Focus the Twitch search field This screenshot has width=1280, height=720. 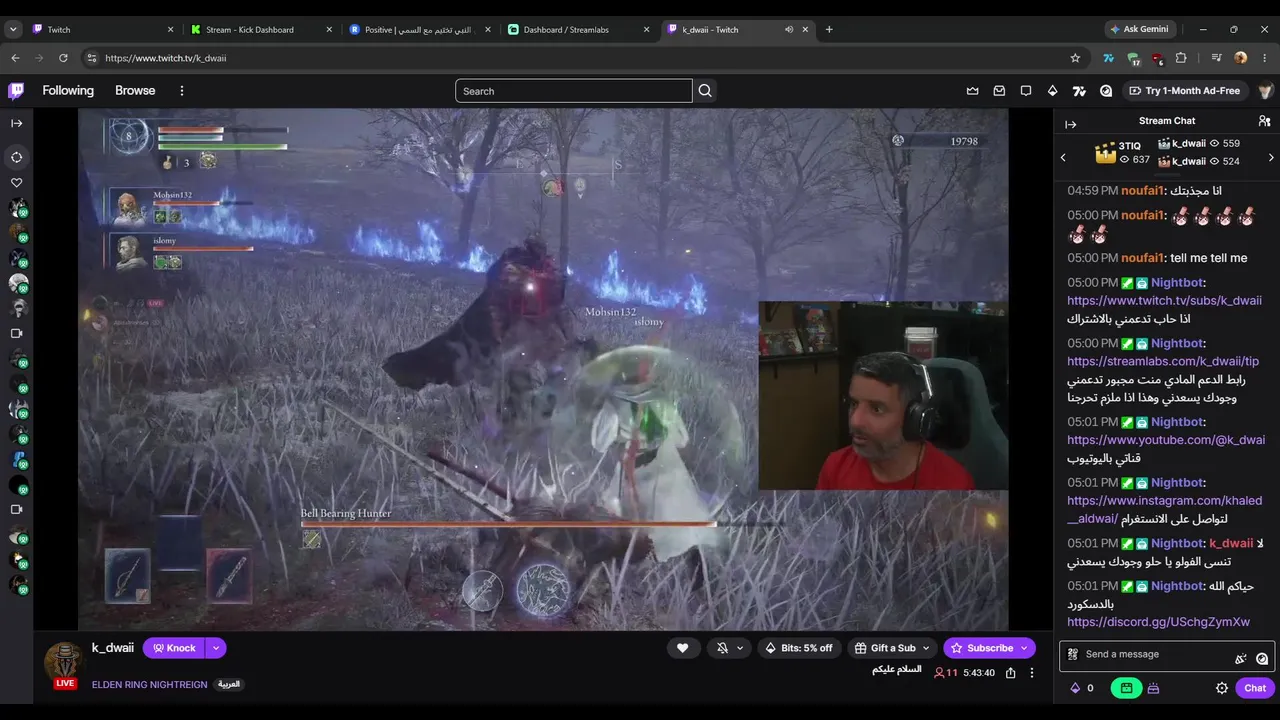[574, 91]
